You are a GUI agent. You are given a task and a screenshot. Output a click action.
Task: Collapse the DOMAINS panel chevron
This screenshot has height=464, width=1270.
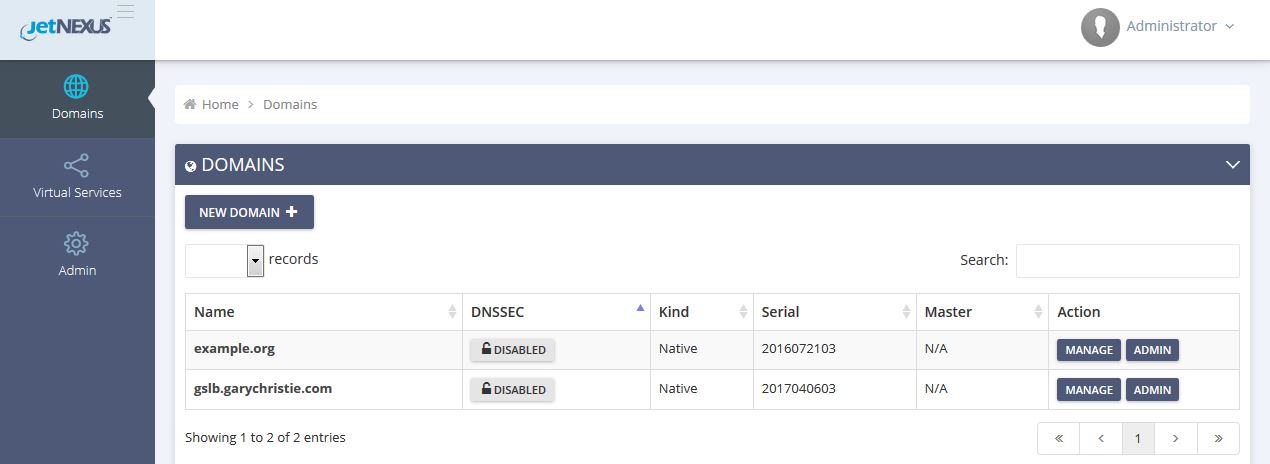coord(1233,164)
